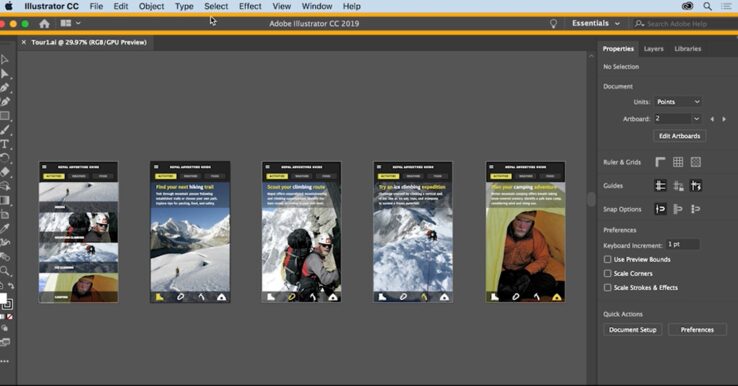Toggle Show Rulers button

660,162
